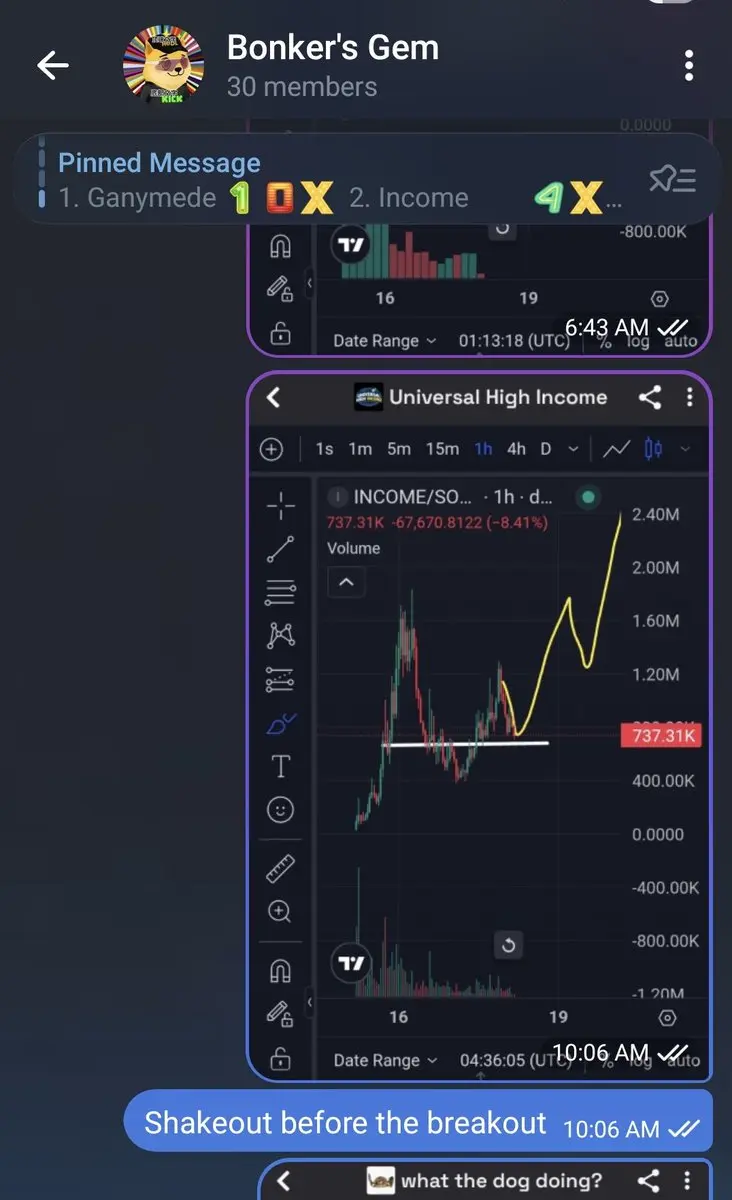732x1200 pixels.
Task: Open three-dot menu in Universal High Income chart
Action: click(x=689, y=397)
